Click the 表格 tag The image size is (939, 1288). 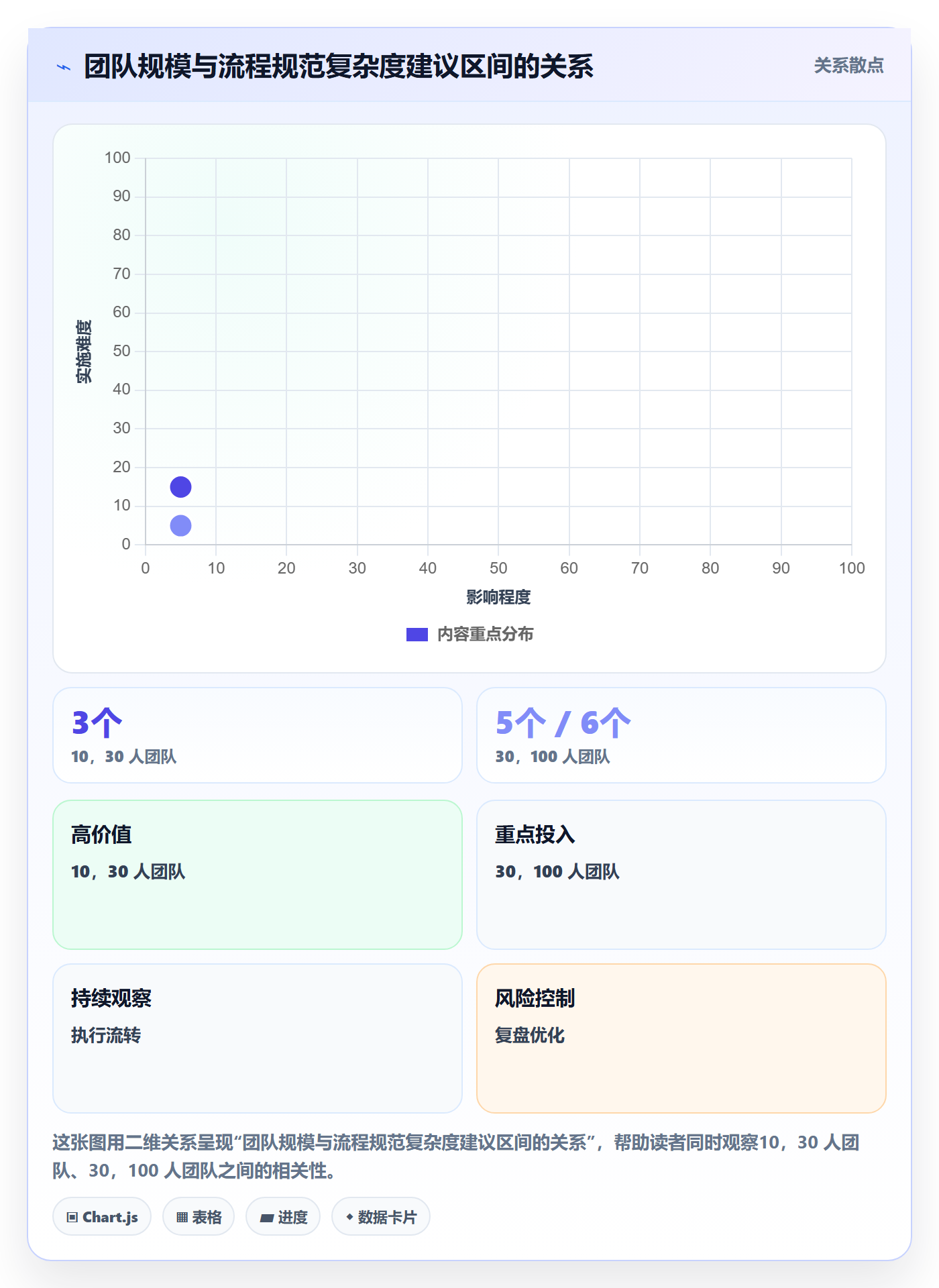199,1217
